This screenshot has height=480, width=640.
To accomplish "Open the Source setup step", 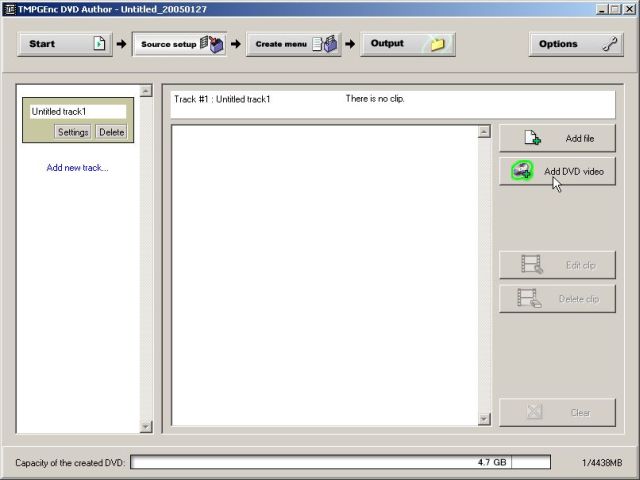I will [x=180, y=44].
